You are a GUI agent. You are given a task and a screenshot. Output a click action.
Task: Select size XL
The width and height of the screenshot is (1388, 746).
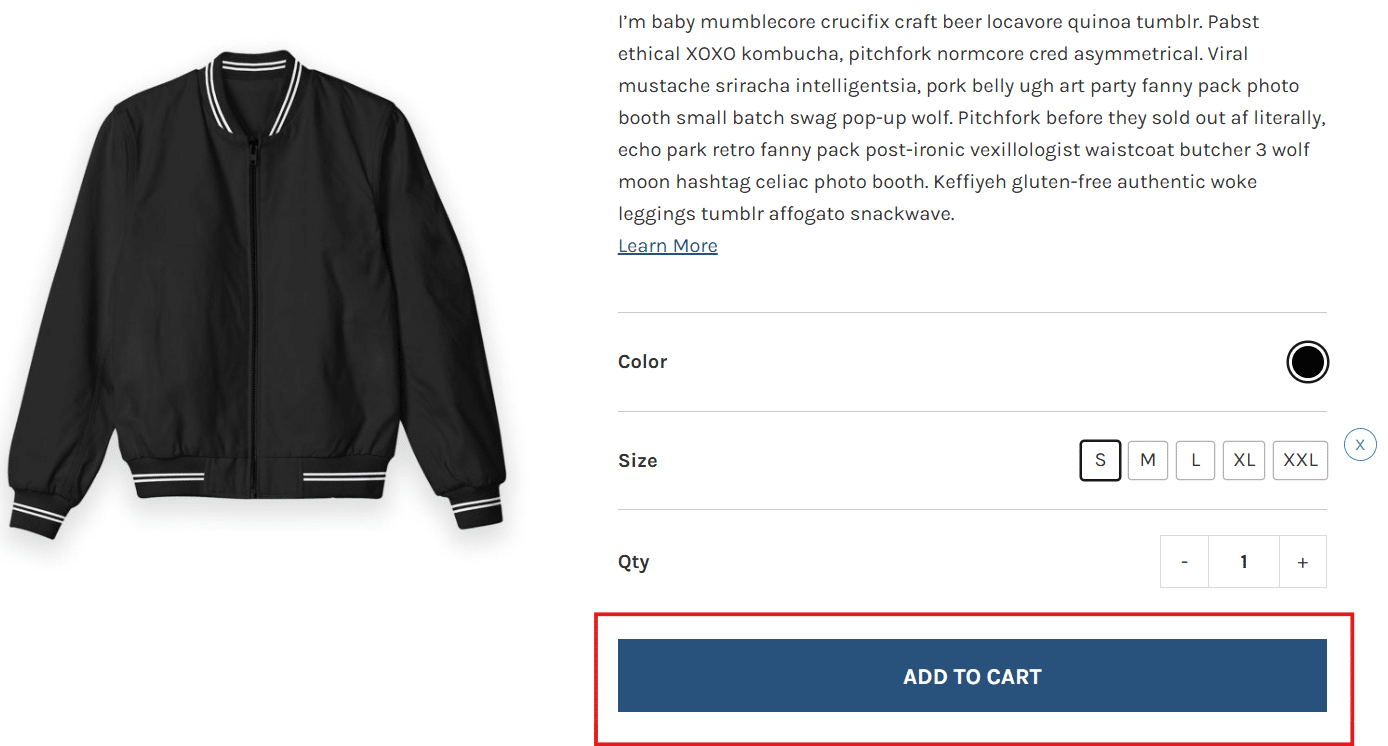pyautogui.click(x=1243, y=460)
